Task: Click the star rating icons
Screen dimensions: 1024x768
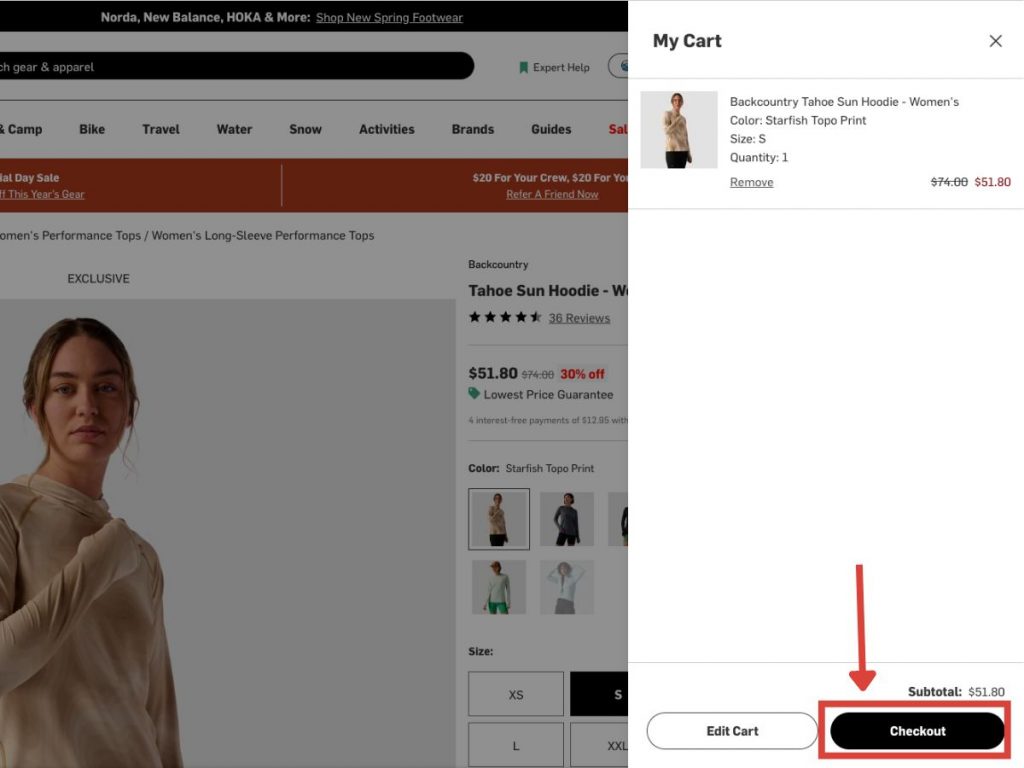Action: [505, 318]
